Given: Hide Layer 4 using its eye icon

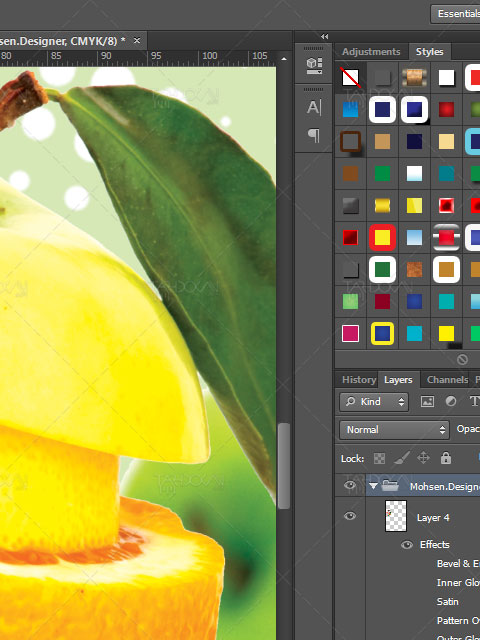Looking at the screenshot, I should tap(349, 516).
